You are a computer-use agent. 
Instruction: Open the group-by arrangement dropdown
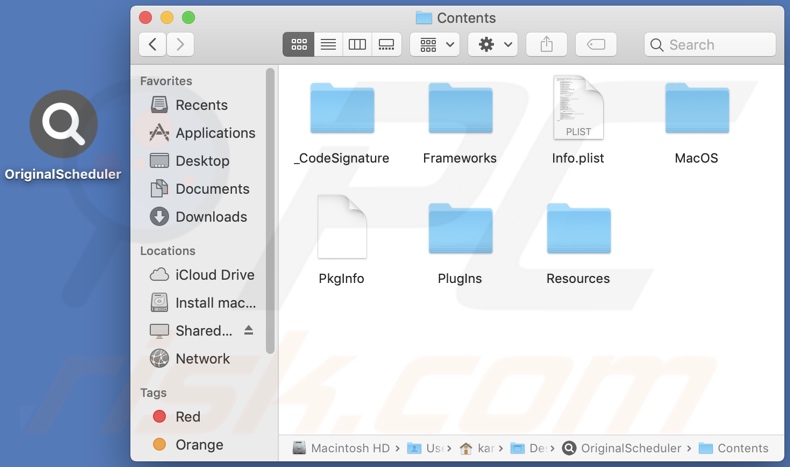click(x=435, y=44)
